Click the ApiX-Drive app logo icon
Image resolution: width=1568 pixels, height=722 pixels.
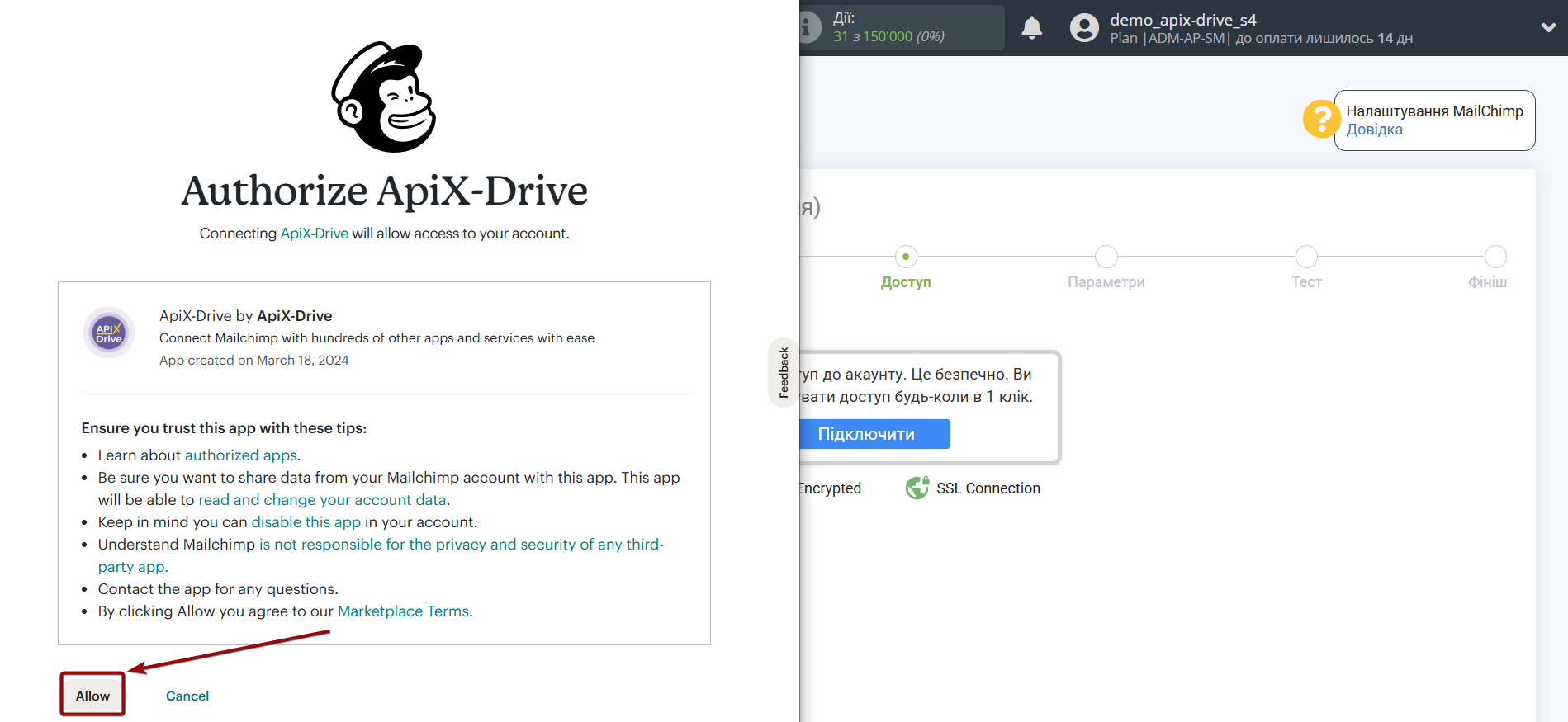[x=108, y=333]
